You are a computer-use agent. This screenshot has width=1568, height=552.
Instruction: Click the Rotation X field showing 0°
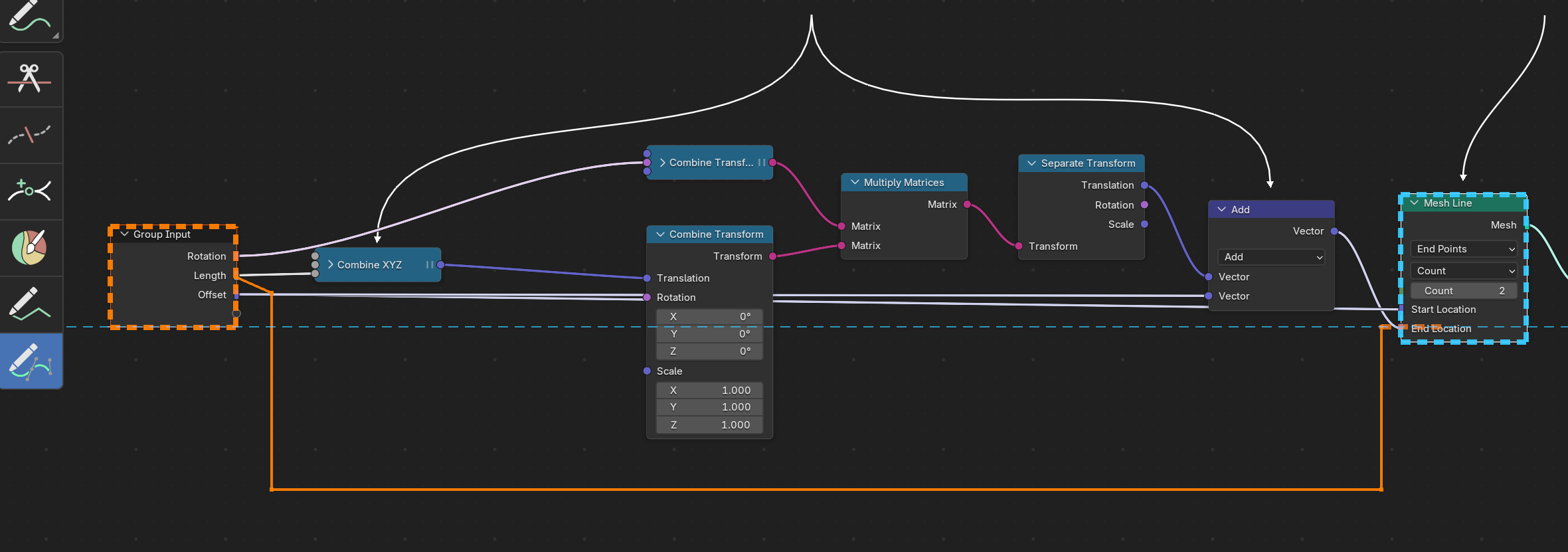709,317
